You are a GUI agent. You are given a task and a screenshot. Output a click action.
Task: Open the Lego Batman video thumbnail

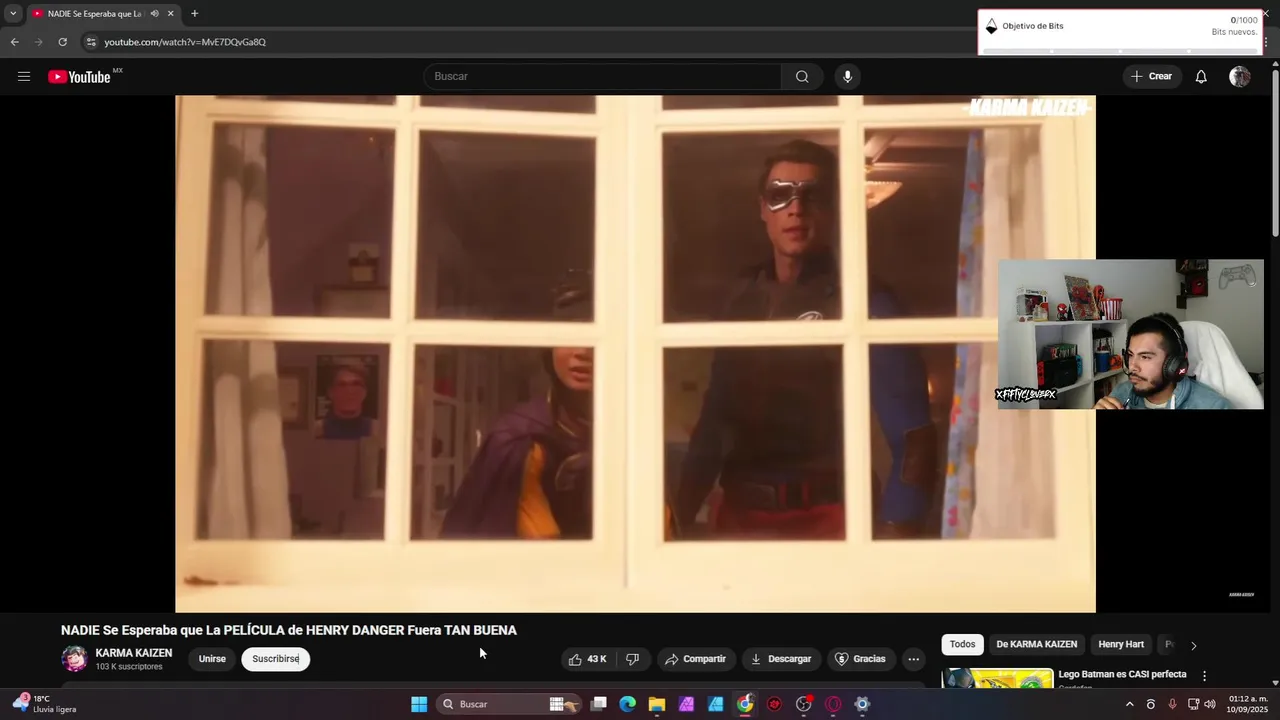tap(997, 678)
